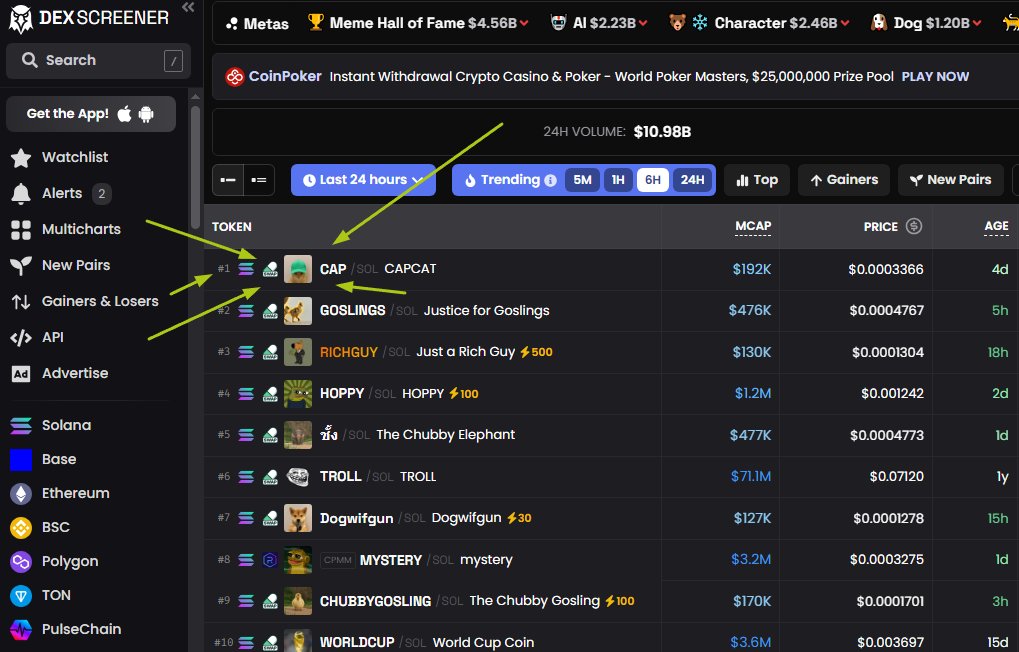Switch to detailed list view toggle
The width and height of the screenshot is (1019, 652).
pyautogui.click(x=259, y=180)
